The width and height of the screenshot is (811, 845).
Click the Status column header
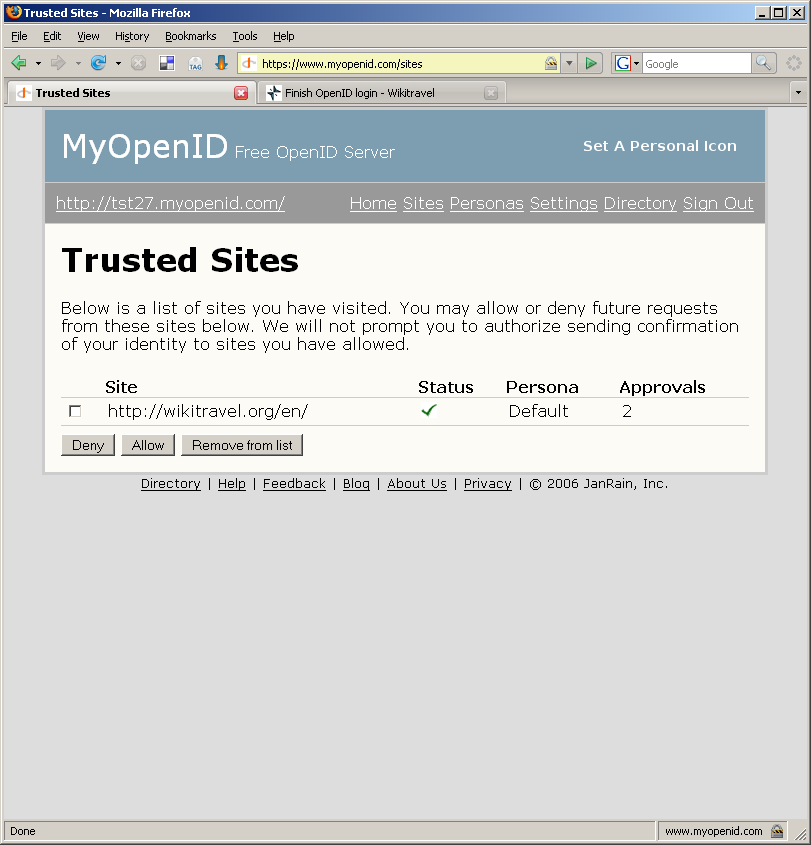pyautogui.click(x=446, y=387)
